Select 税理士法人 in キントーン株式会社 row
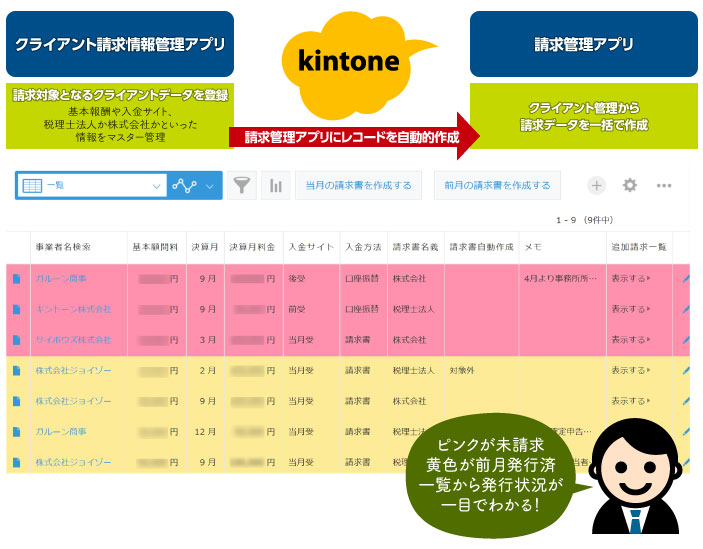This screenshot has height=549, width=703. pyautogui.click(x=413, y=309)
